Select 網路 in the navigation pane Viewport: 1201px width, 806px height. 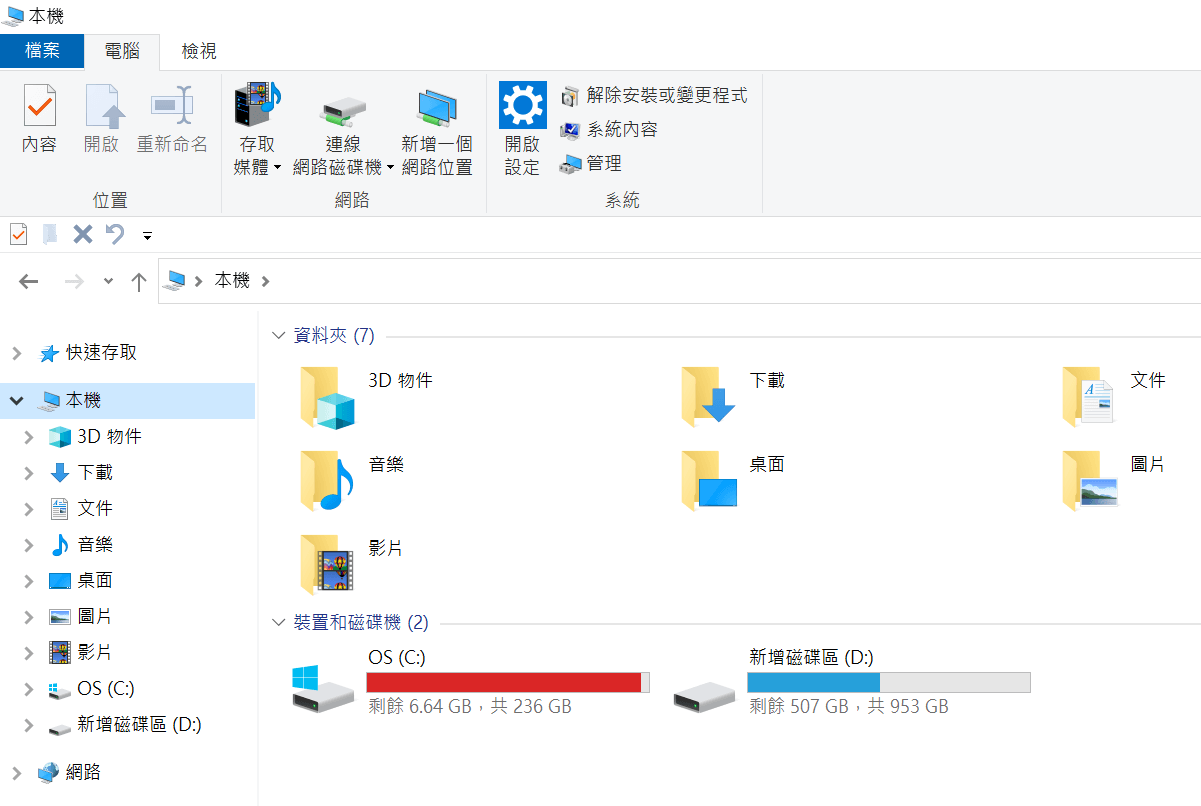(x=83, y=772)
